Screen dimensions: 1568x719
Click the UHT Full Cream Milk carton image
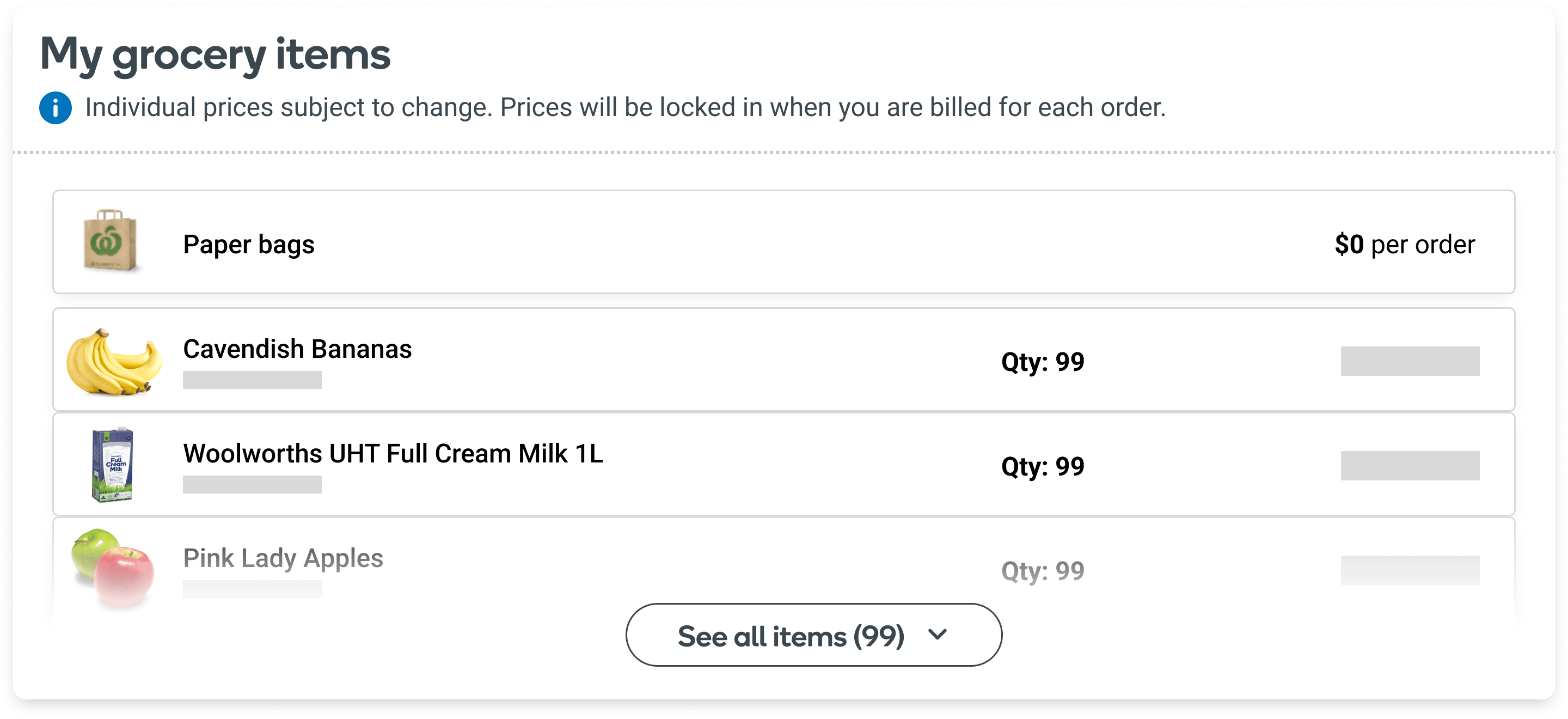[x=113, y=465]
